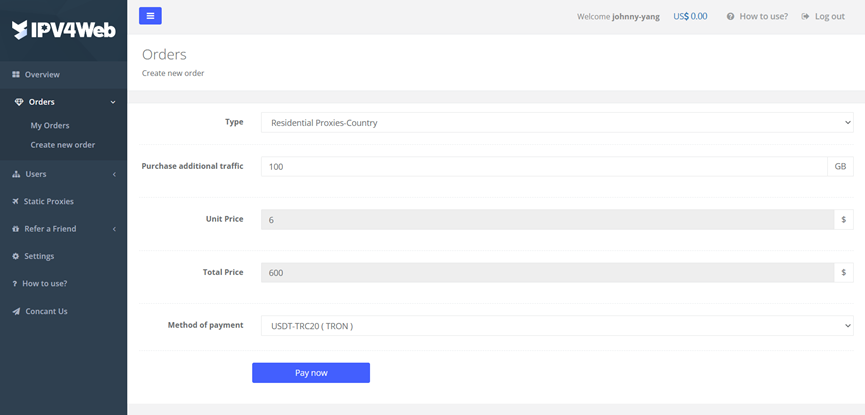Viewport: 865px width, 415px height.
Task: Click the Concant Us paper plane icon
Action: click(x=16, y=311)
